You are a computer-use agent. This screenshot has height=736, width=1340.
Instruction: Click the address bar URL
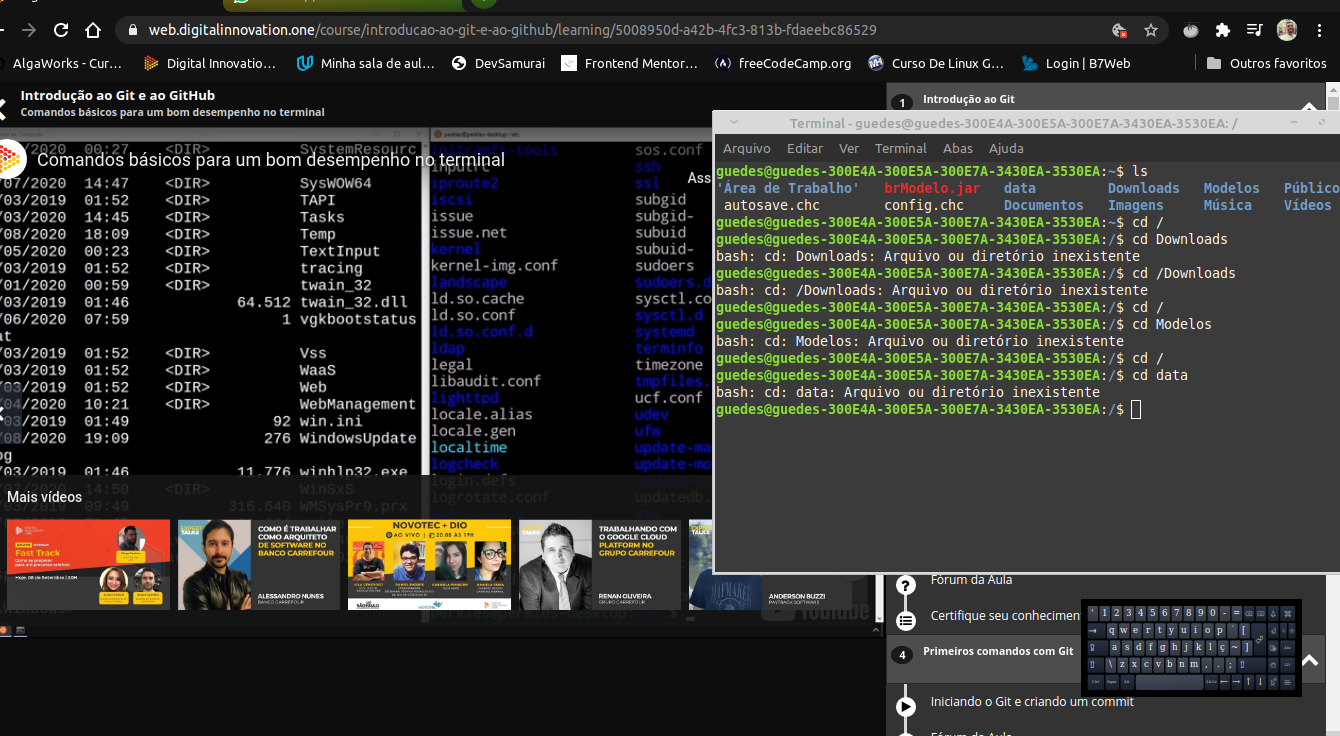pos(512,30)
